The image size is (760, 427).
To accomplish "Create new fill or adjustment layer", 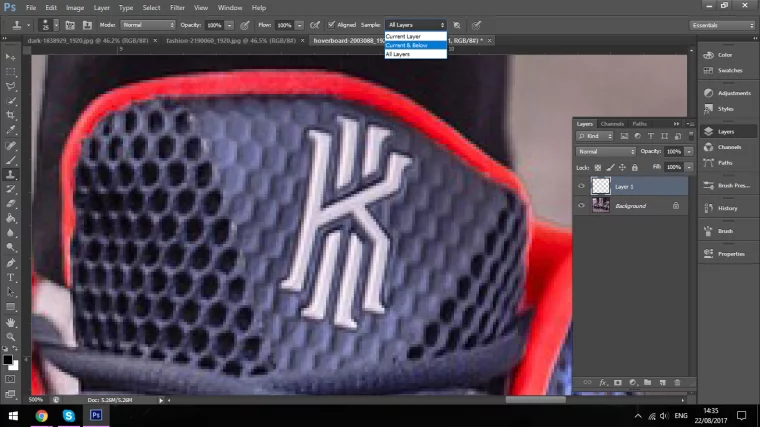I will pos(633,382).
